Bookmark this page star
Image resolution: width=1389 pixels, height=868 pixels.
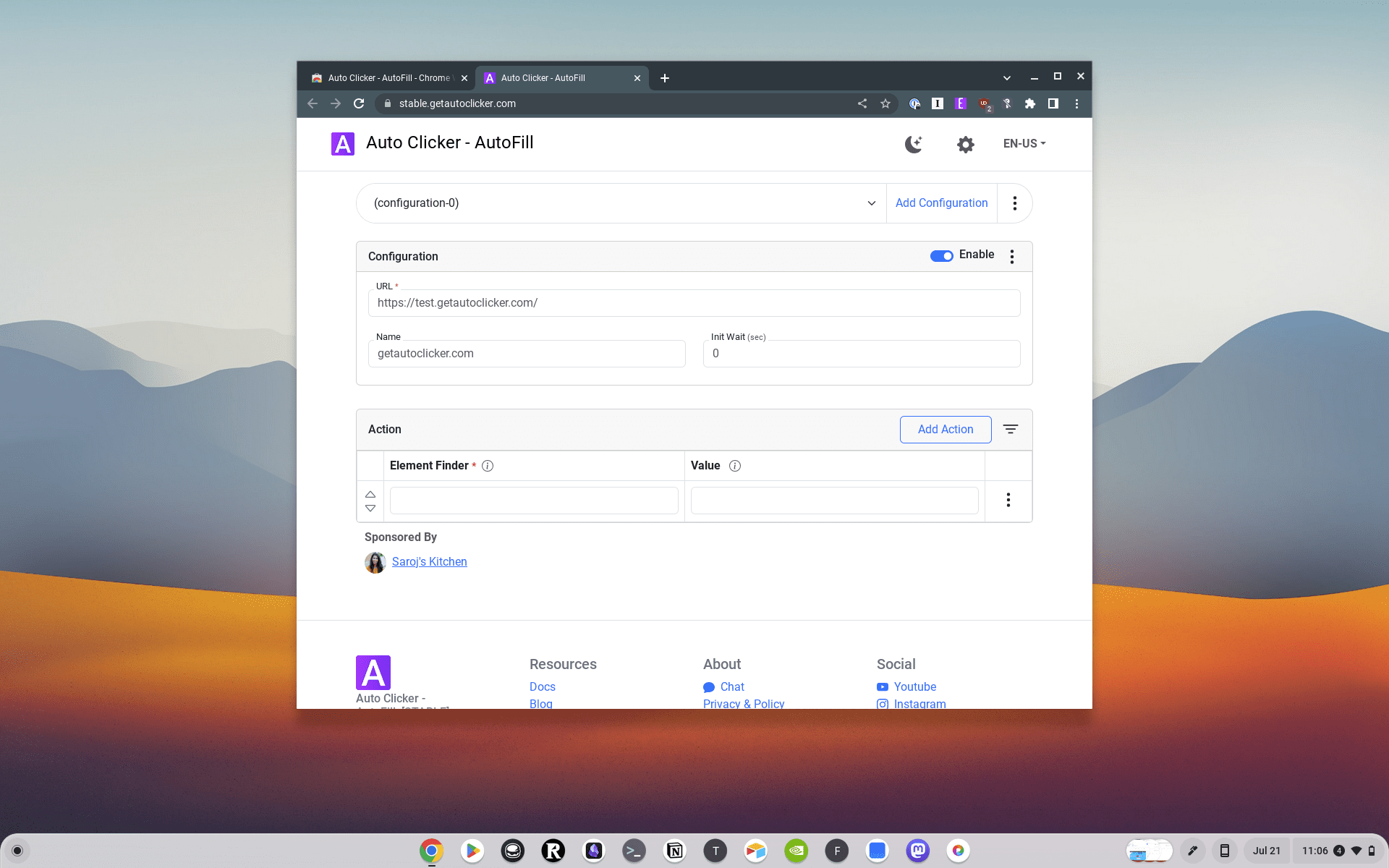tap(885, 103)
